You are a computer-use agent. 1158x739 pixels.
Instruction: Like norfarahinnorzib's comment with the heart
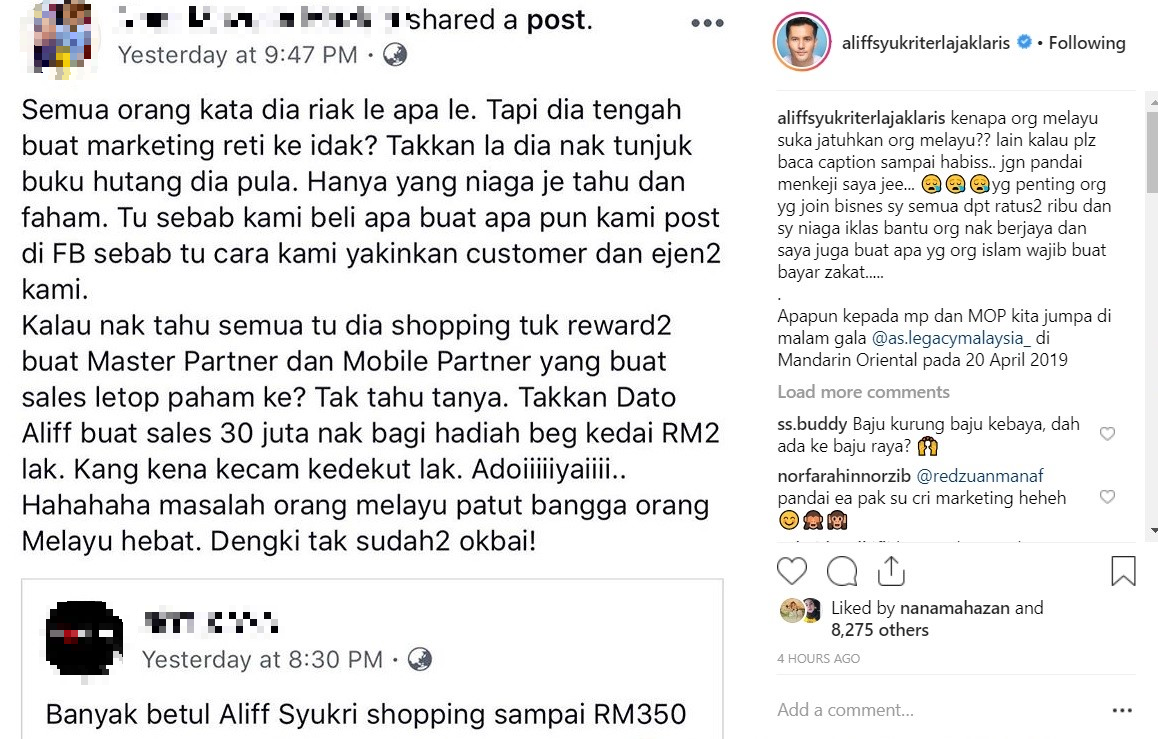tap(1107, 497)
